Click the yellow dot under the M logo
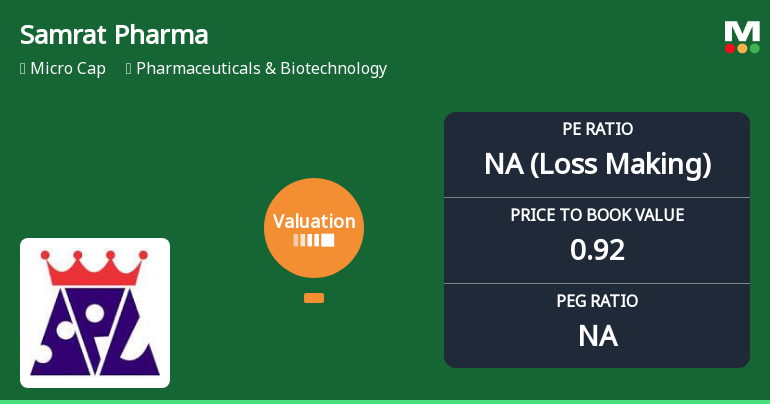770x404 pixels. (742, 48)
